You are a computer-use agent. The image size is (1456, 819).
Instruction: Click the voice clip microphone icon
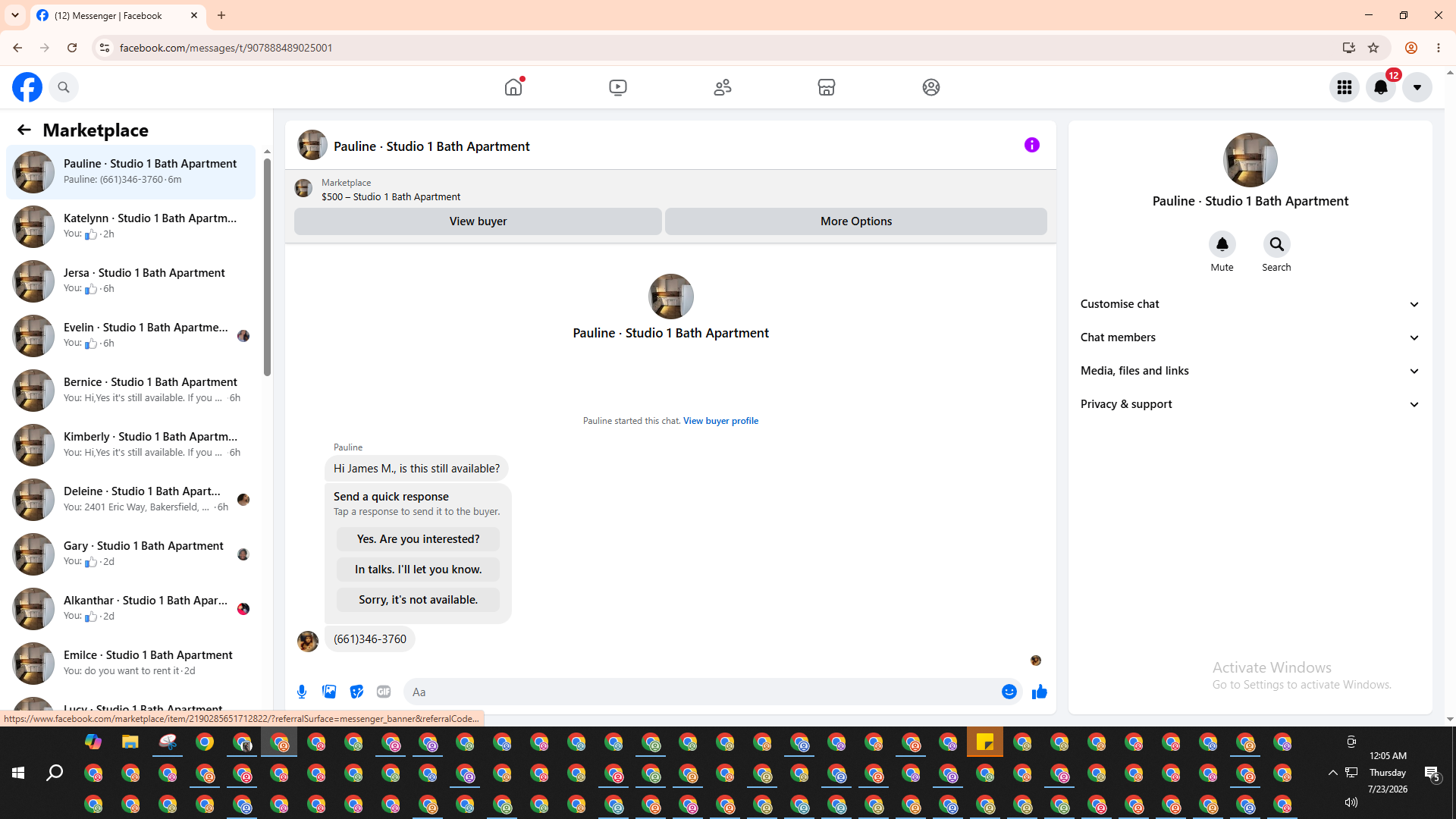(302, 692)
